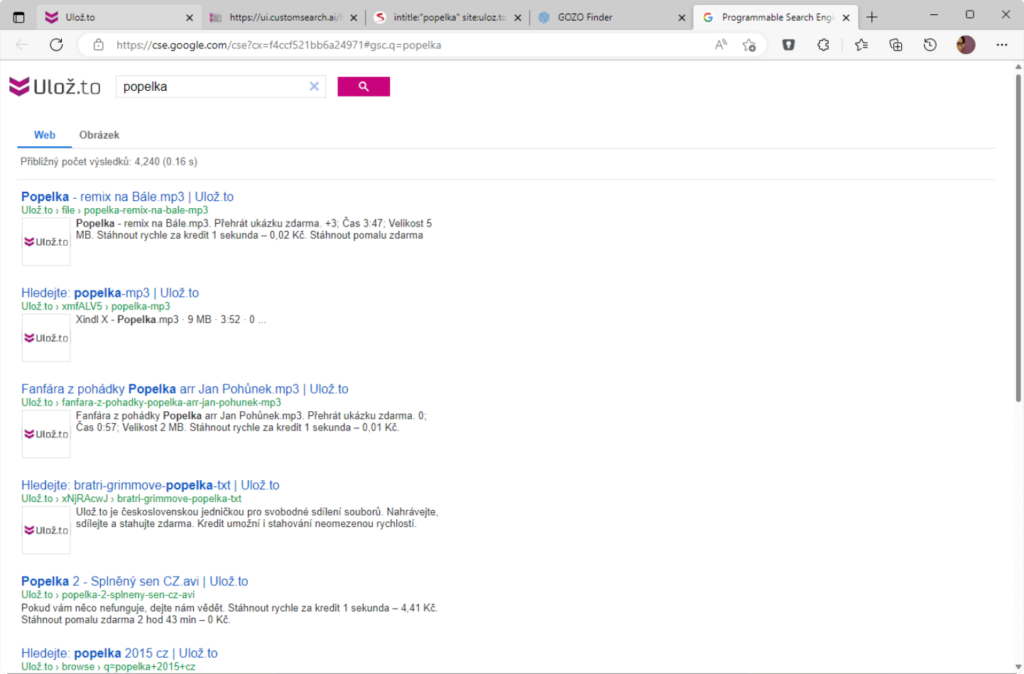Open Hledejte: popelka 2015 cz result

[120, 652]
